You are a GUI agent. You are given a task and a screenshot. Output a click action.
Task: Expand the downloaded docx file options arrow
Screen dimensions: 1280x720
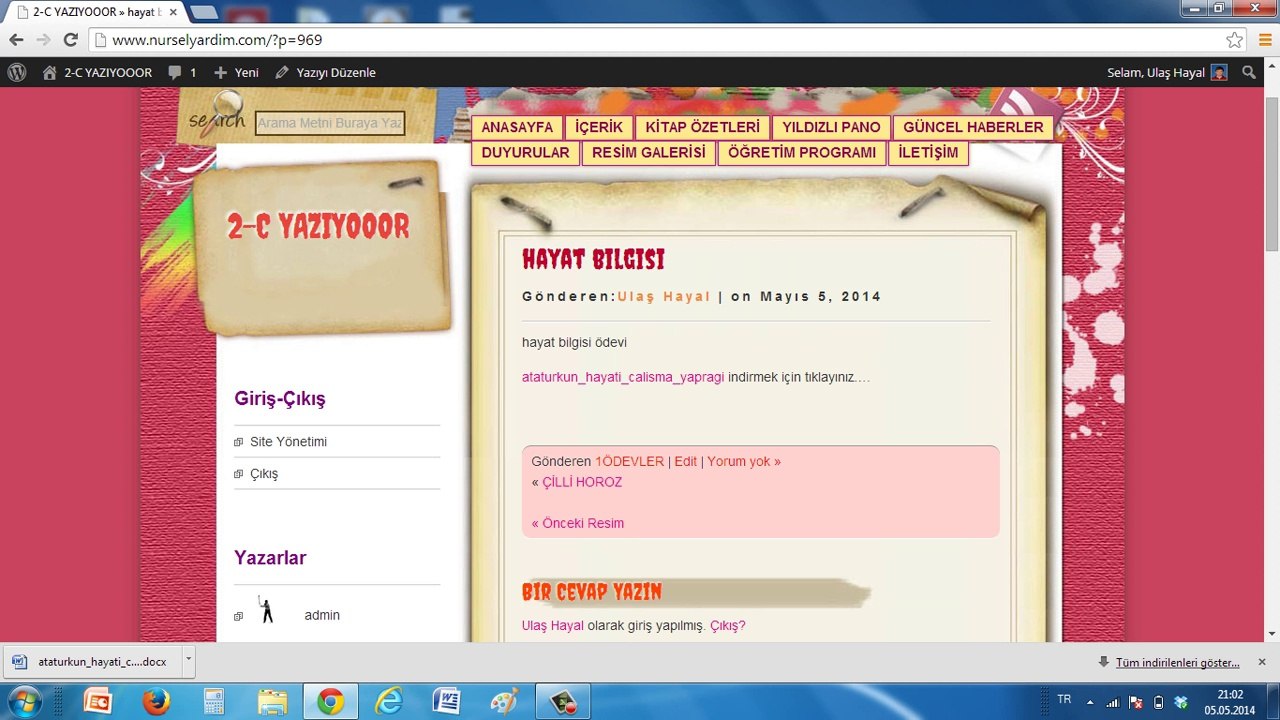[x=188, y=661]
